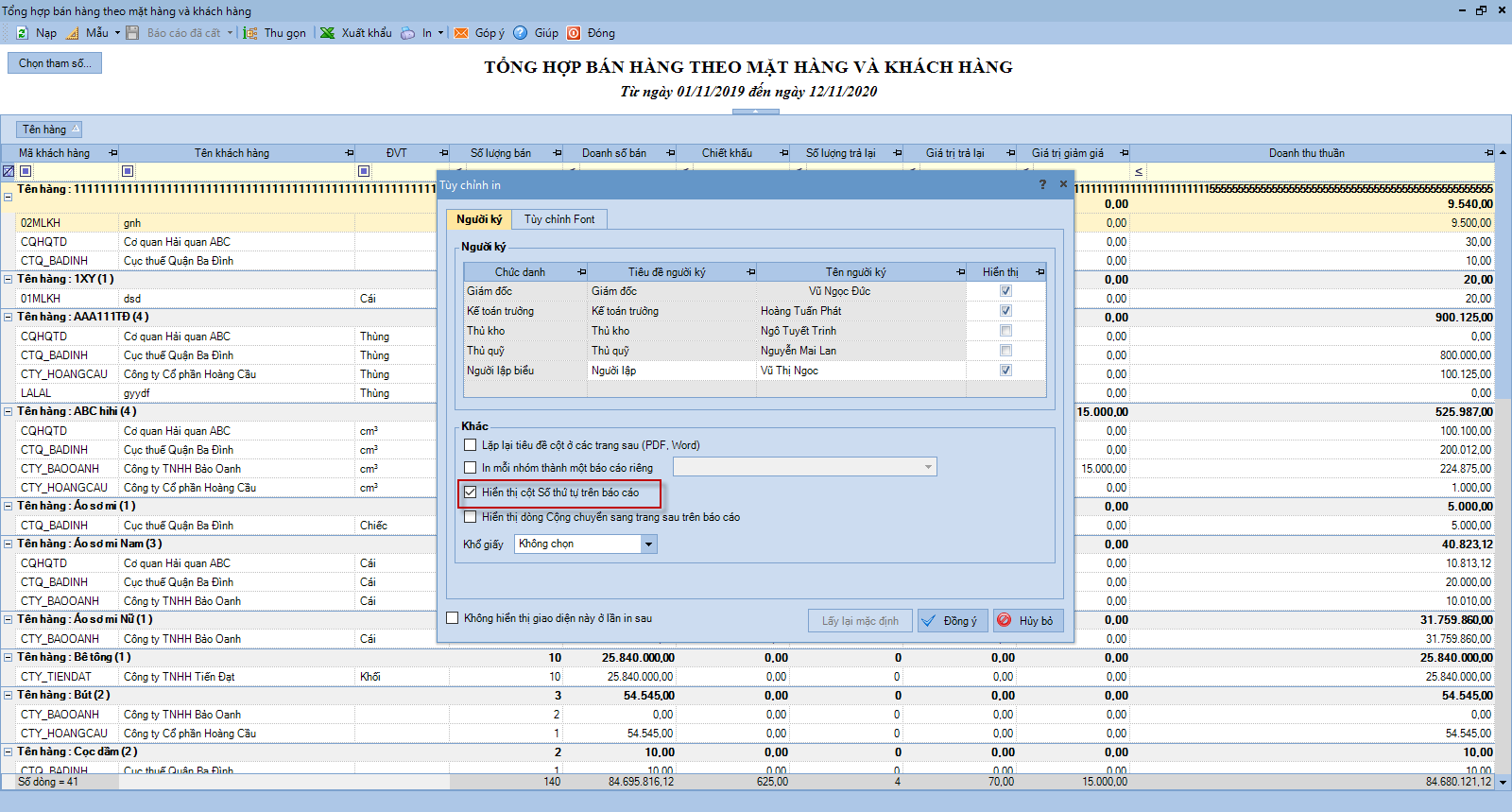Click the red Đóng power icon
Viewport: 1512px width, 812px height.
574,33
